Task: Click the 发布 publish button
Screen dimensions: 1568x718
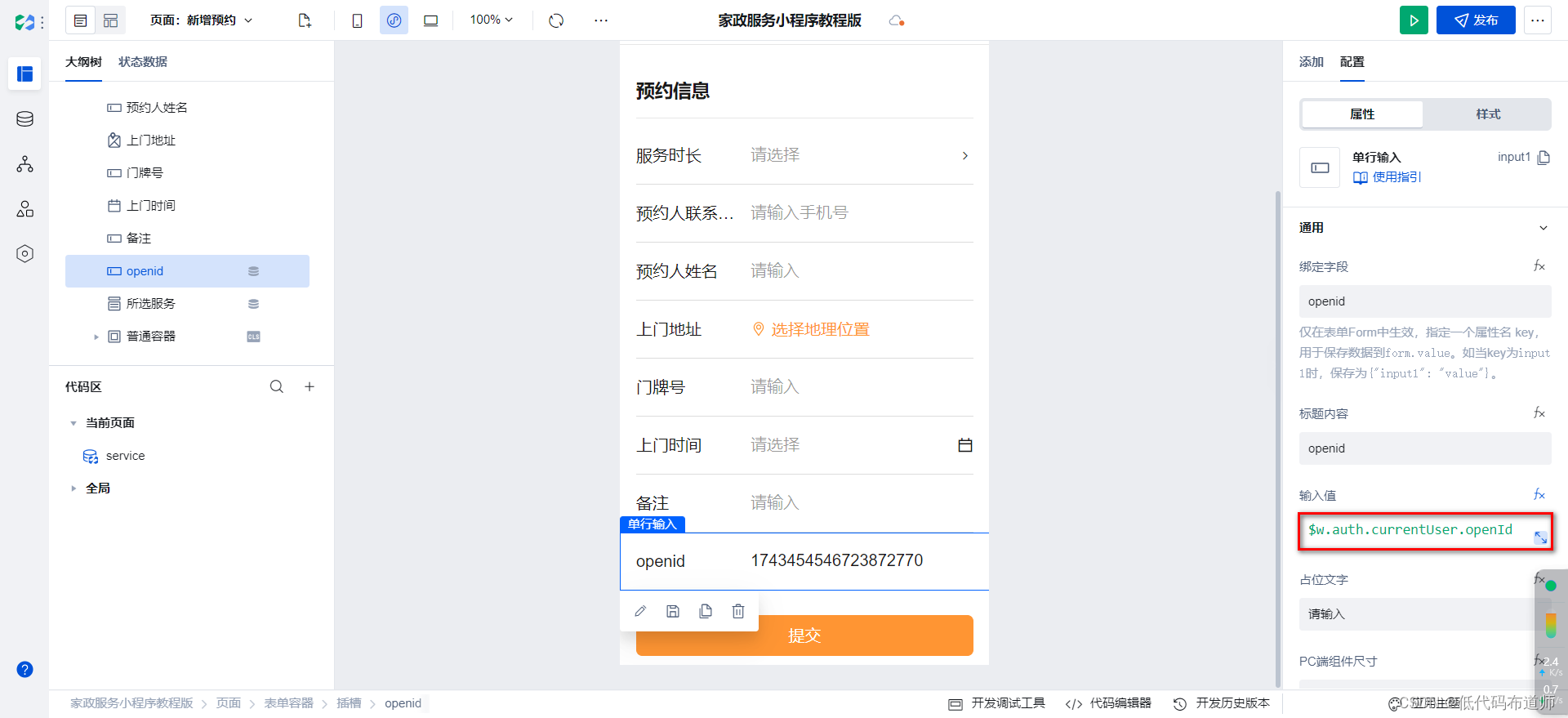Action: [x=1476, y=20]
